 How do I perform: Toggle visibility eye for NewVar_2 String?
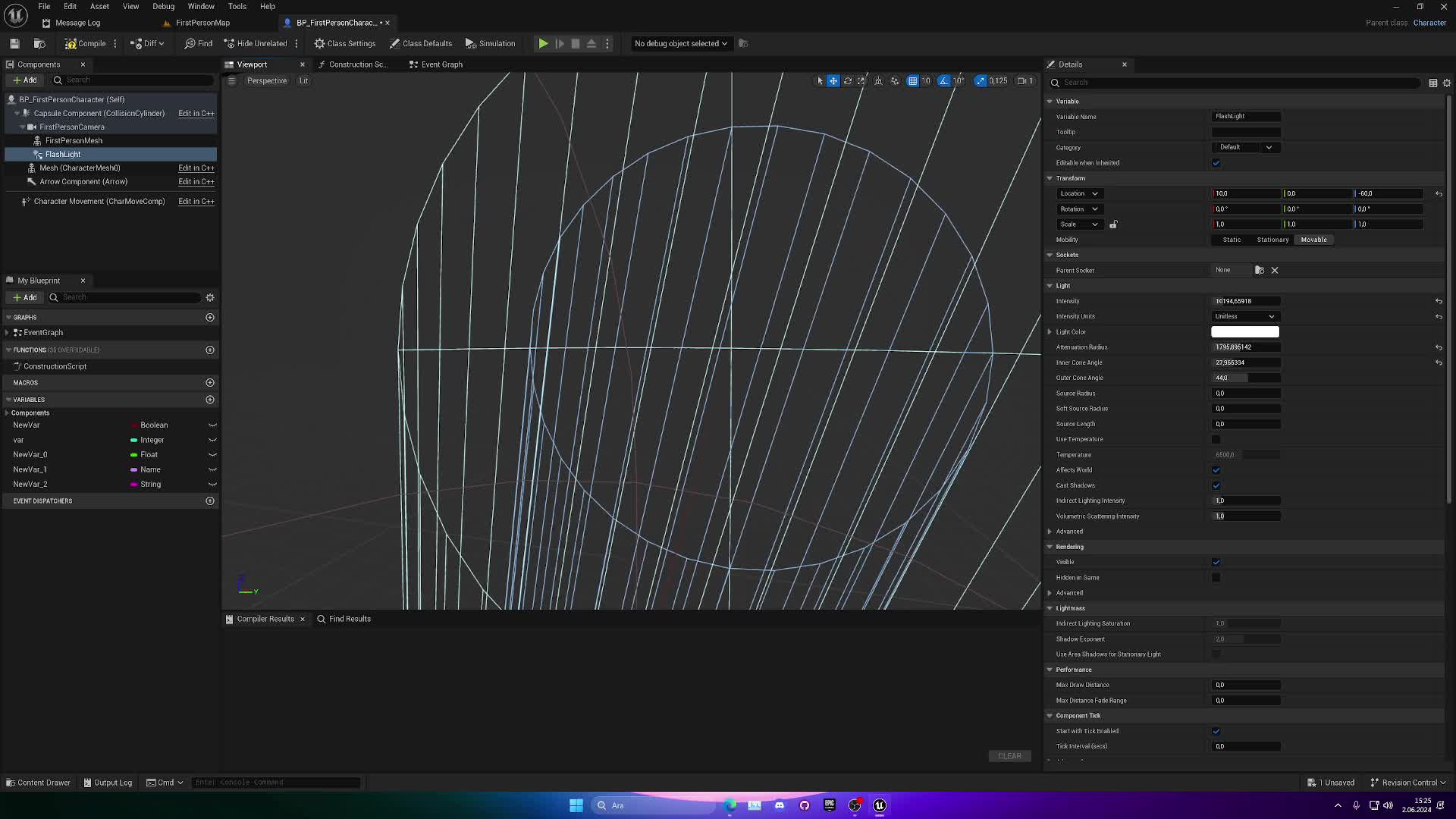point(212,484)
